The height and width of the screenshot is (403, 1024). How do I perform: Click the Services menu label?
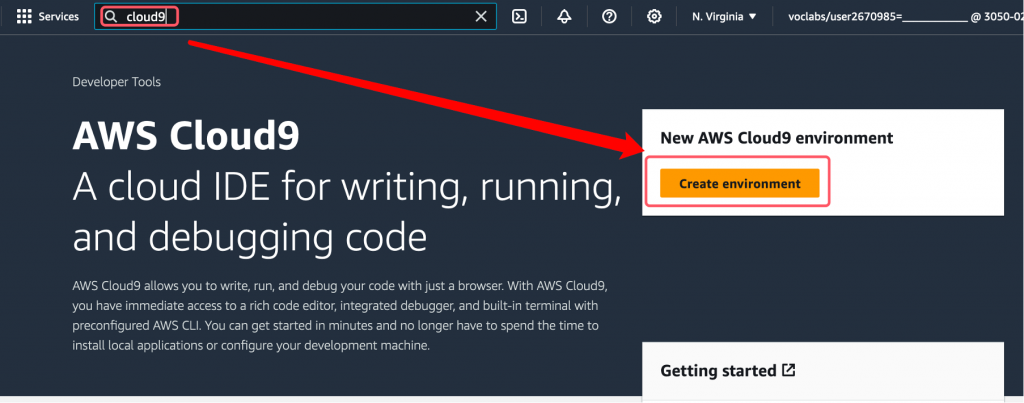[x=59, y=17]
